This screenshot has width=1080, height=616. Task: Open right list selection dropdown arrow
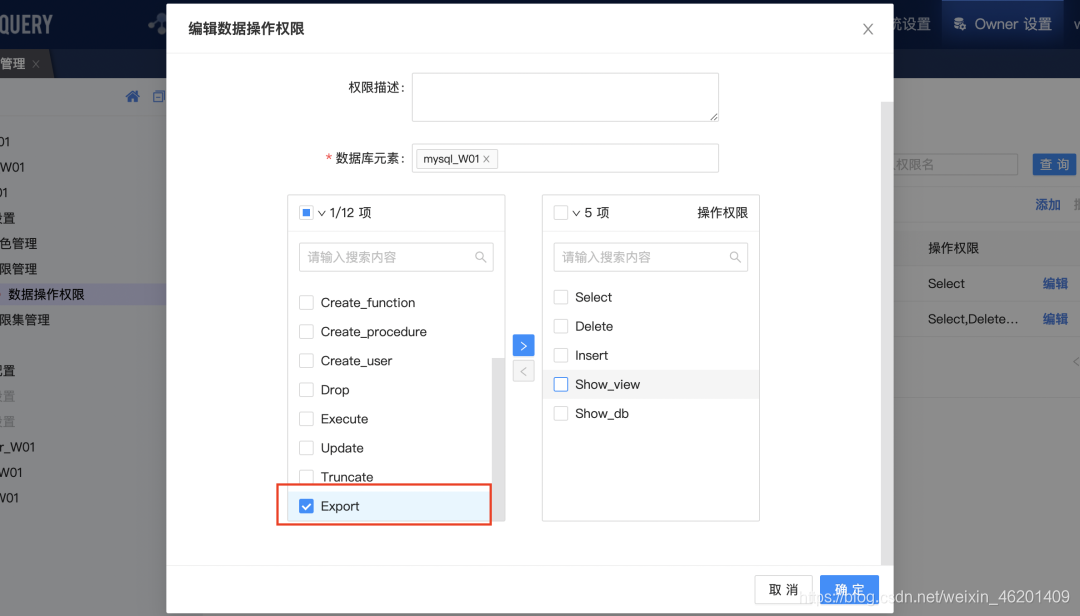point(577,213)
